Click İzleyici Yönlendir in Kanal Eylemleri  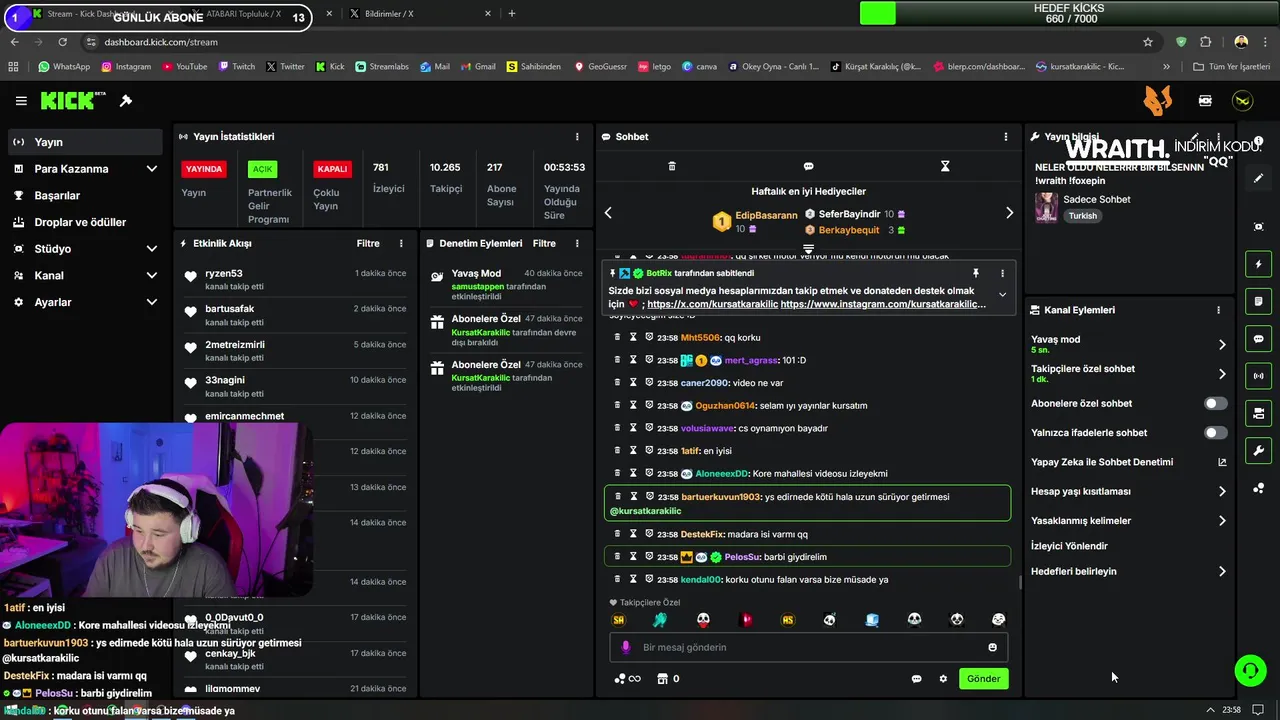(1069, 546)
